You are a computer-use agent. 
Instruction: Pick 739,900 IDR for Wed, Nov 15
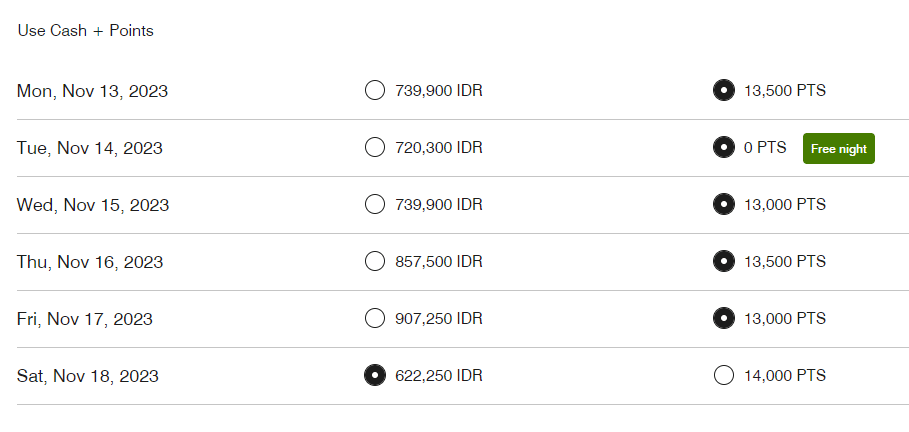point(375,205)
